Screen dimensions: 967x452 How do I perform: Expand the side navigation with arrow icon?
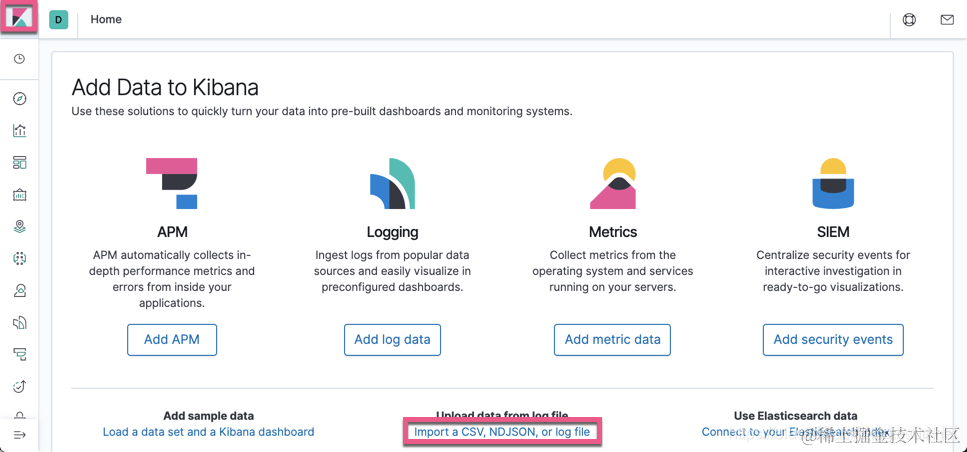(20, 435)
